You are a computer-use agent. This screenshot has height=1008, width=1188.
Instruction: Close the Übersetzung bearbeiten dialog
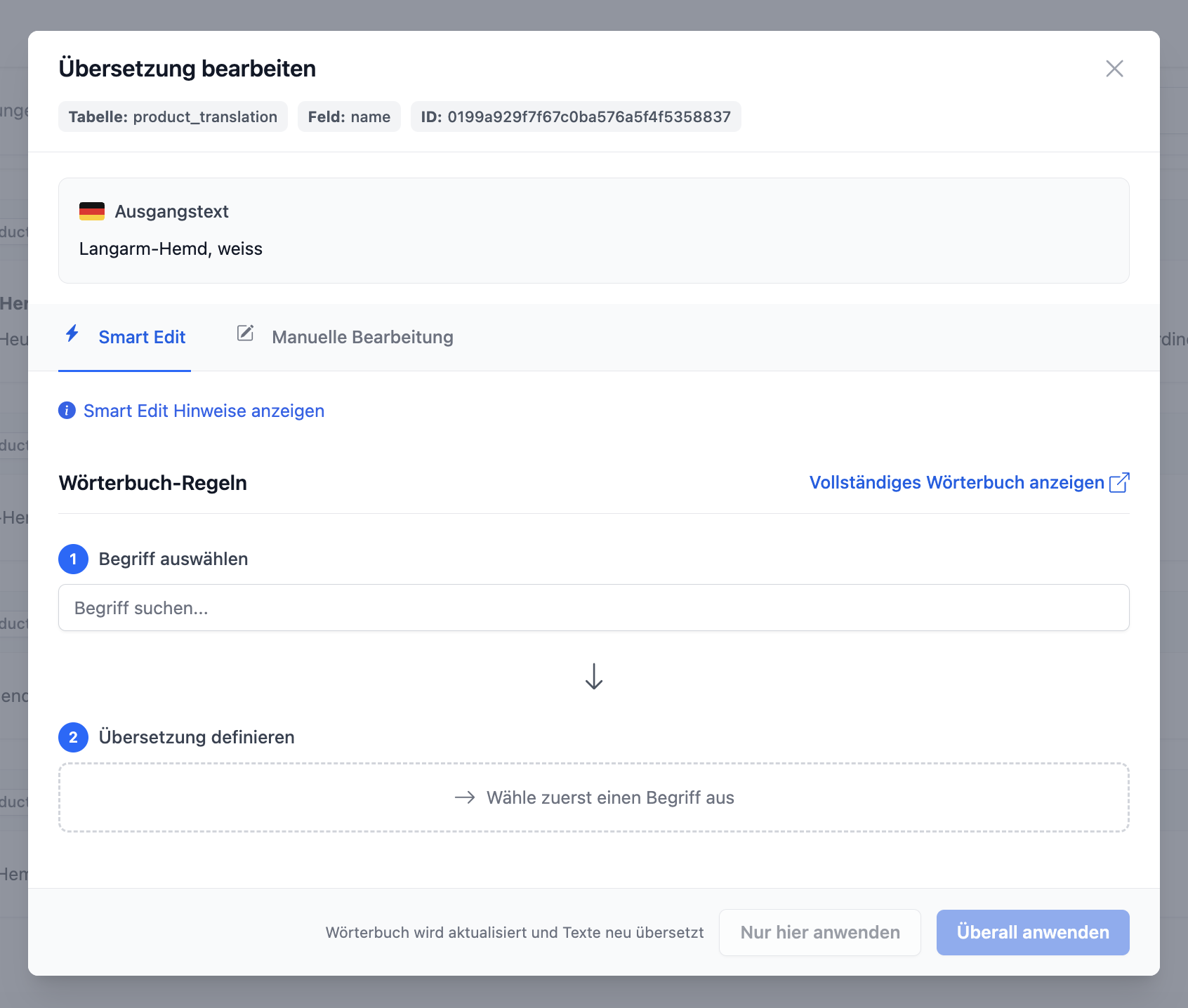[x=1114, y=69]
